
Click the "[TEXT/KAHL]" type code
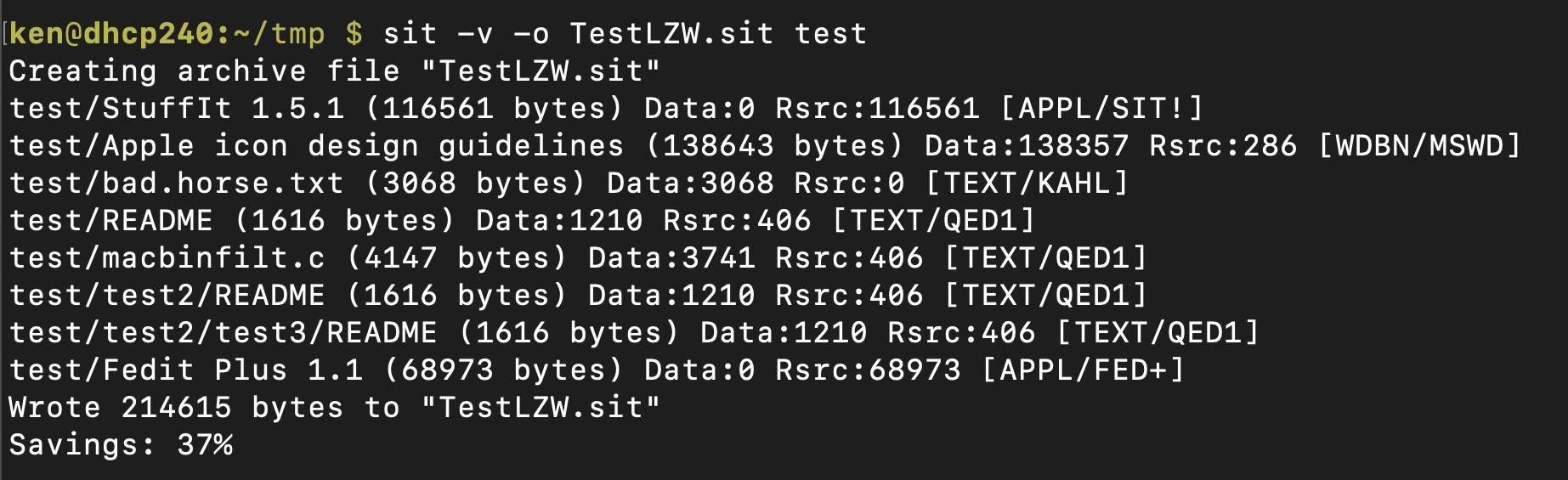click(x=1027, y=183)
